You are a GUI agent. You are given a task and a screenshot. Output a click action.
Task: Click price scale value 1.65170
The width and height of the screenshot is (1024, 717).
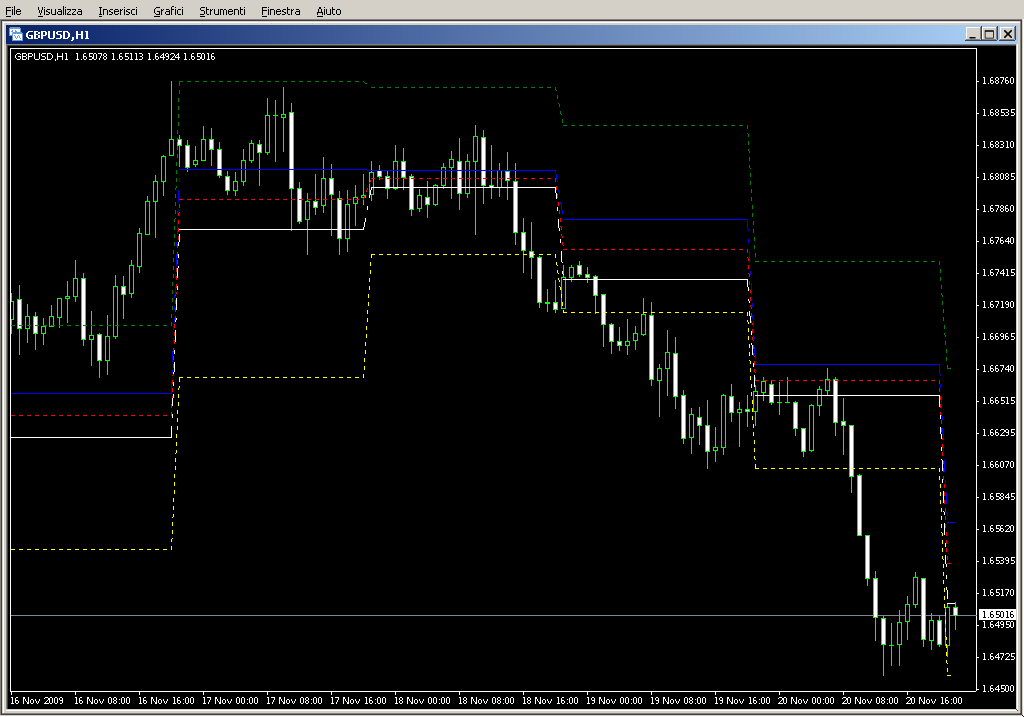(x=998, y=593)
